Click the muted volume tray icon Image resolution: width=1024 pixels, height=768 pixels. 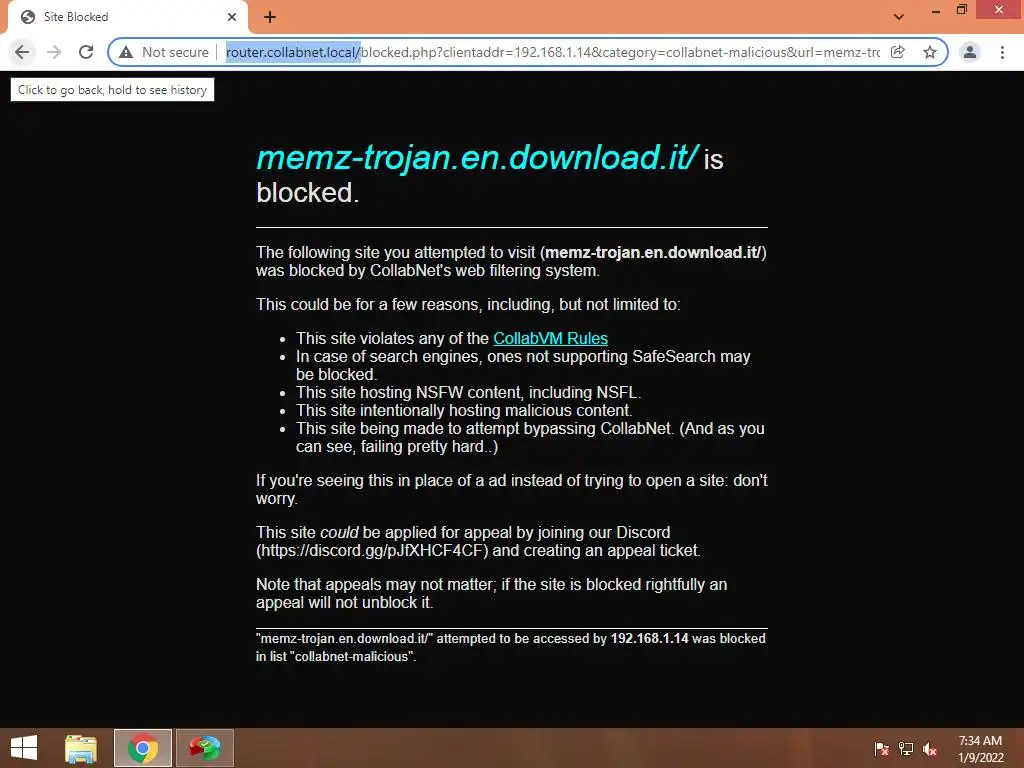tap(930, 748)
